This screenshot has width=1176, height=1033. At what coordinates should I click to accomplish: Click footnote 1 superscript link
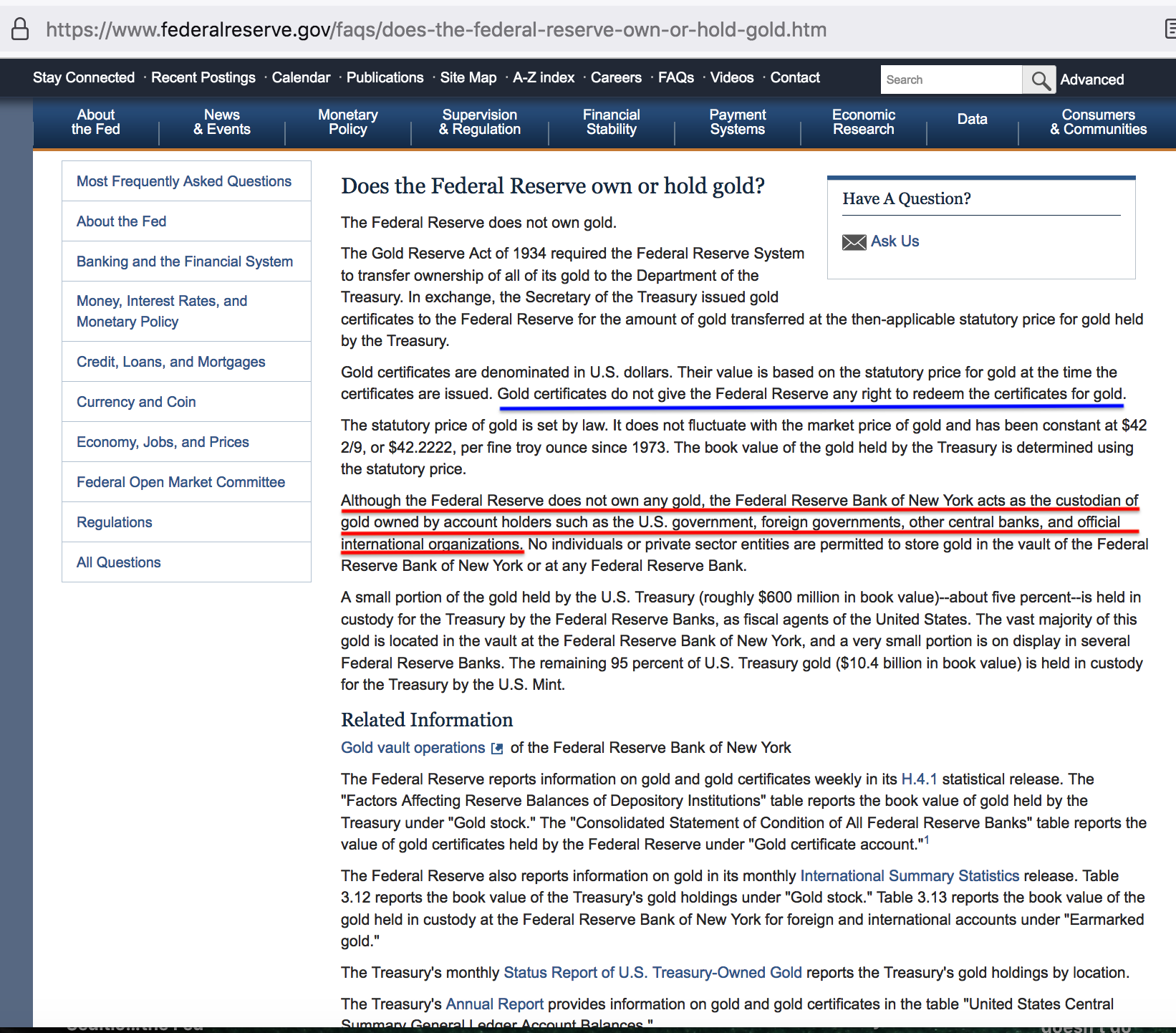click(x=926, y=840)
